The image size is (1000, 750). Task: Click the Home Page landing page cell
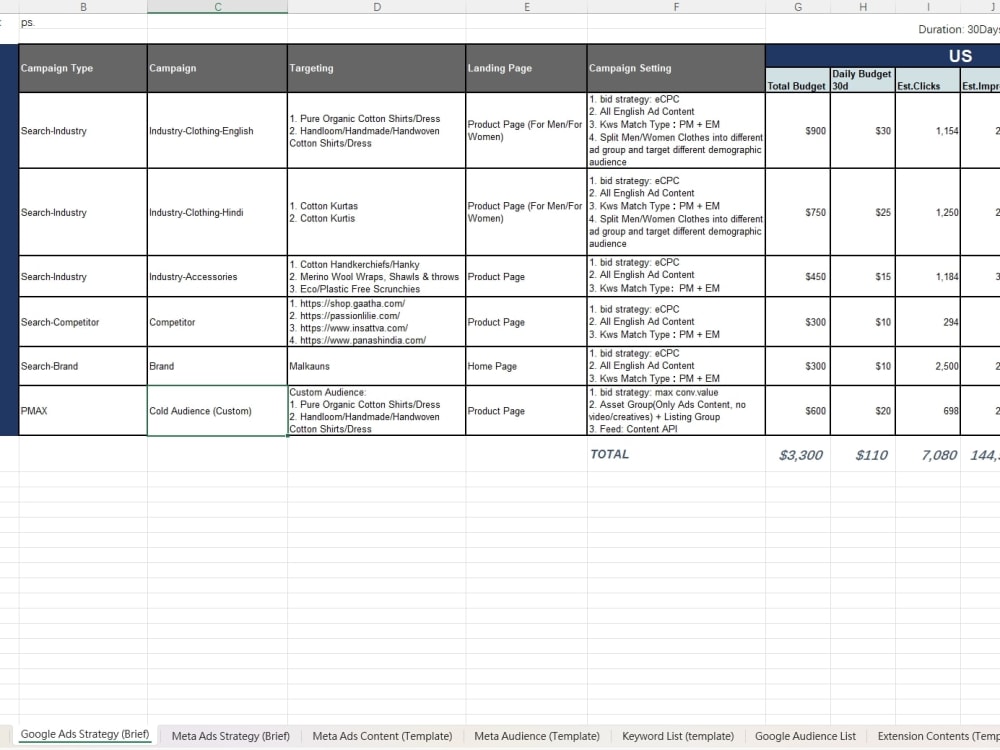(527, 366)
